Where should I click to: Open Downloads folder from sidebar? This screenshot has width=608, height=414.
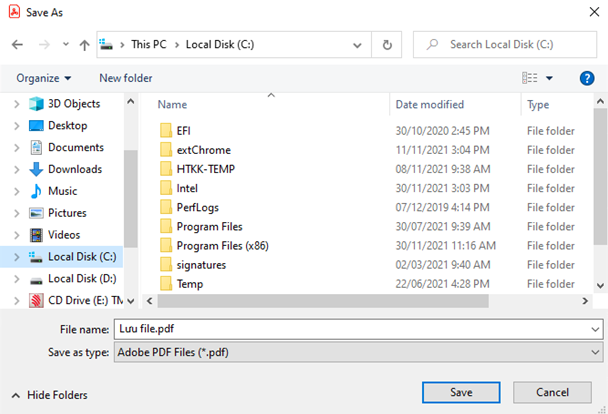75,169
